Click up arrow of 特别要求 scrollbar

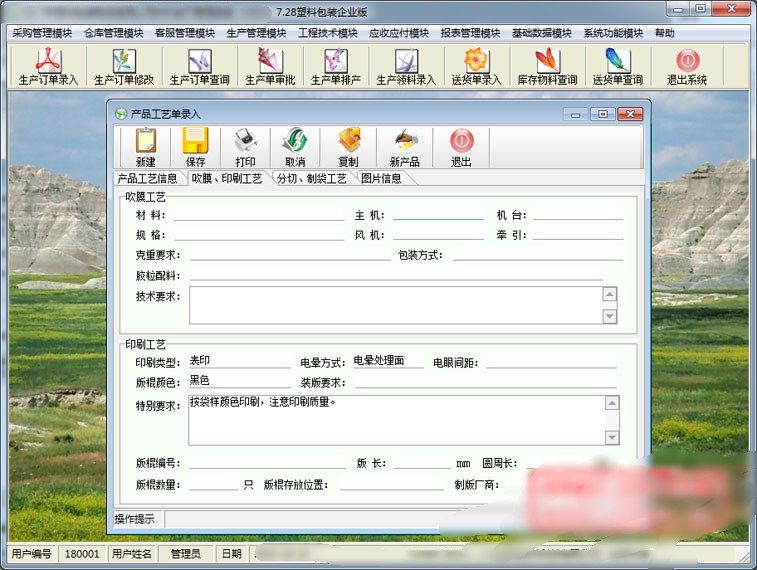[x=612, y=403]
